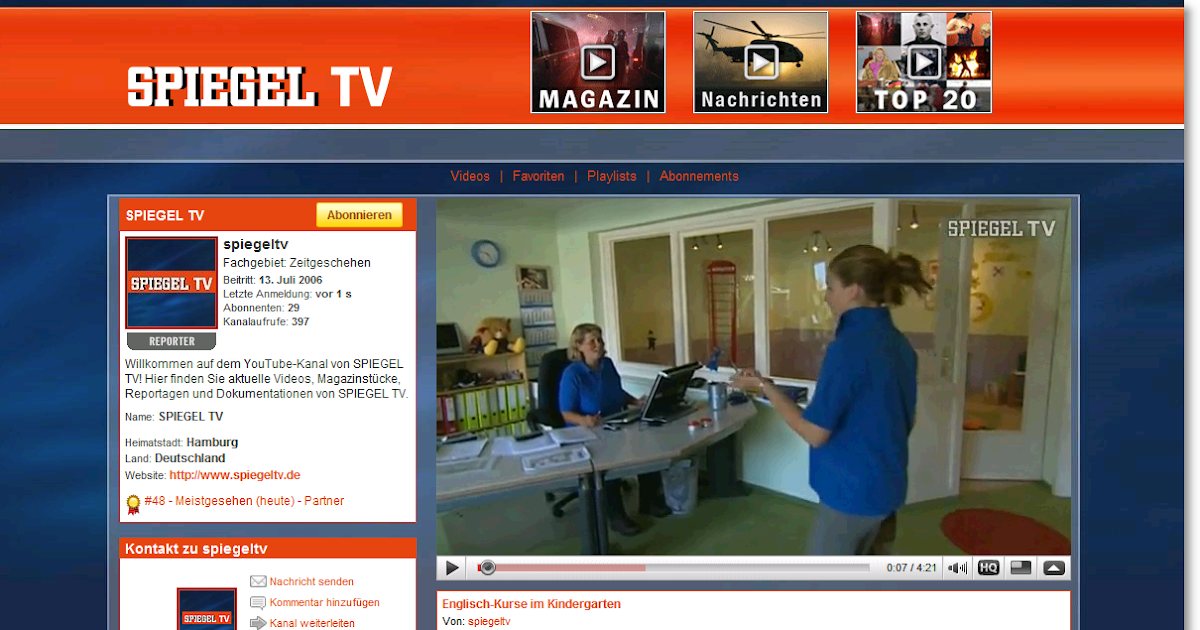The width and height of the screenshot is (1200, 630).
Task: Click the Kanalaufrufe: 397 text
Action: tap(266, 322)
